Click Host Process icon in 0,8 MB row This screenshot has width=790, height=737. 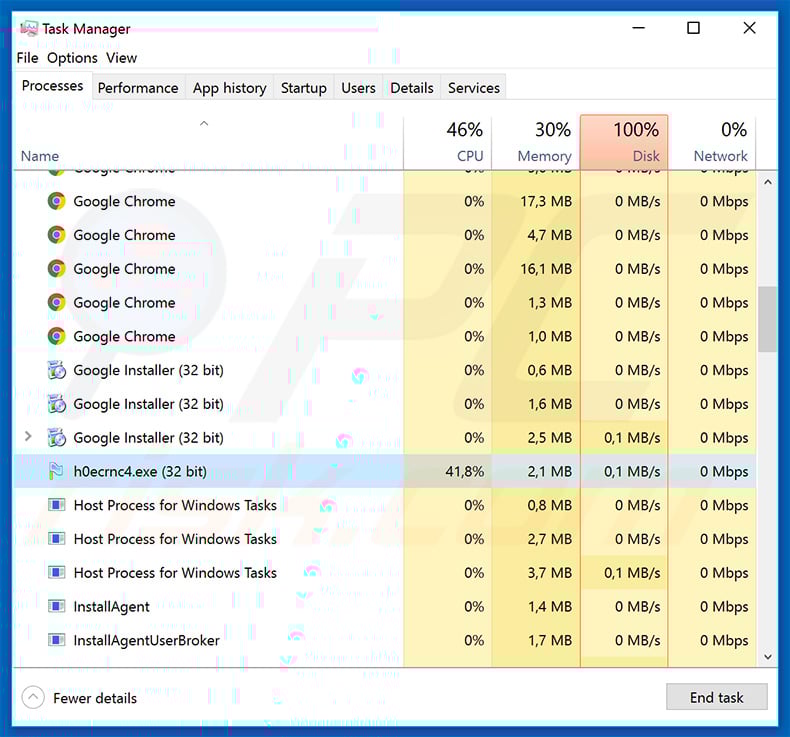tap(56, 505)
